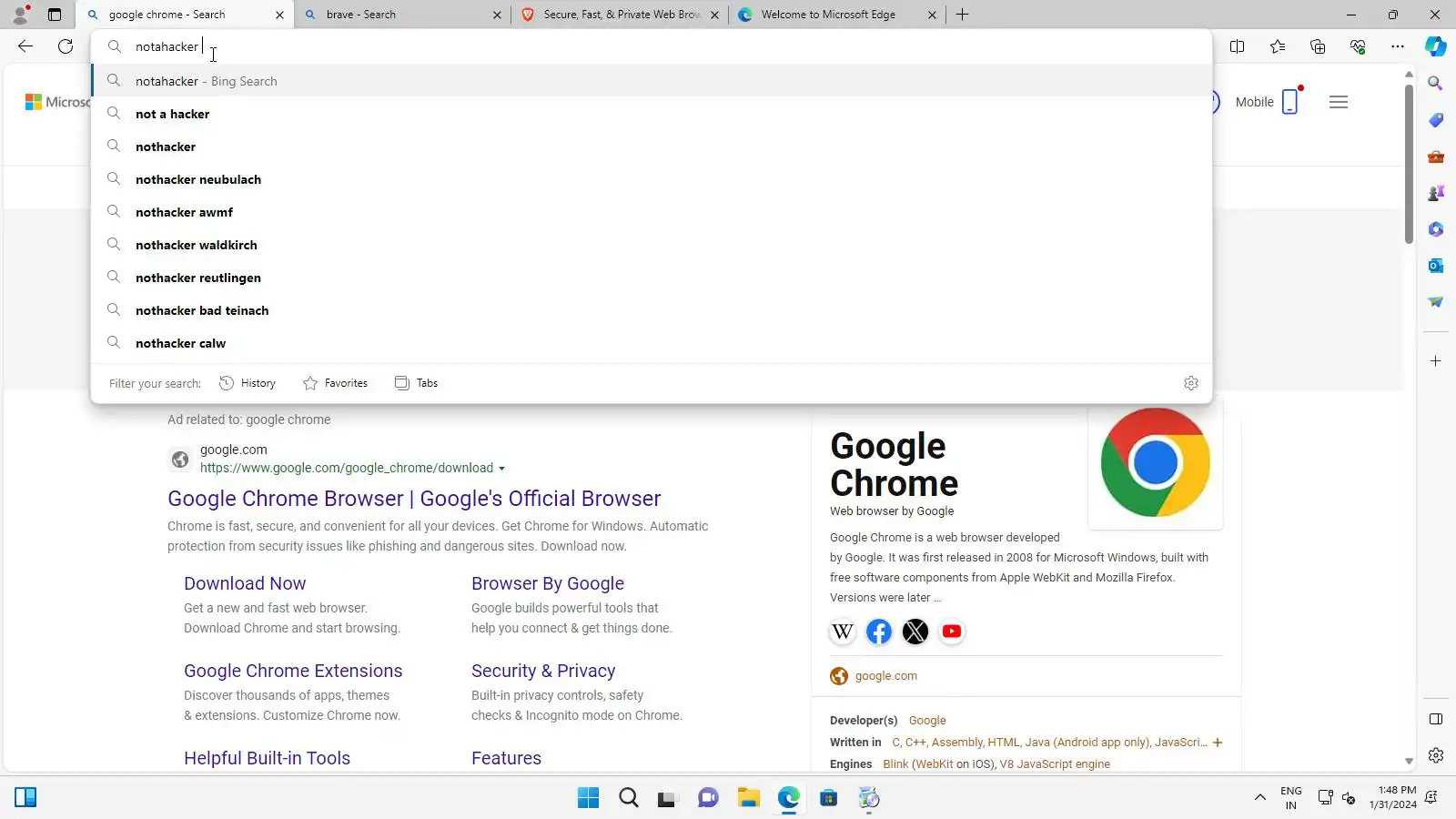Viewport: 1456px width, 819px height.
Task: Open the YouTube icon in the Chrome panel
Action: point(952,632)
